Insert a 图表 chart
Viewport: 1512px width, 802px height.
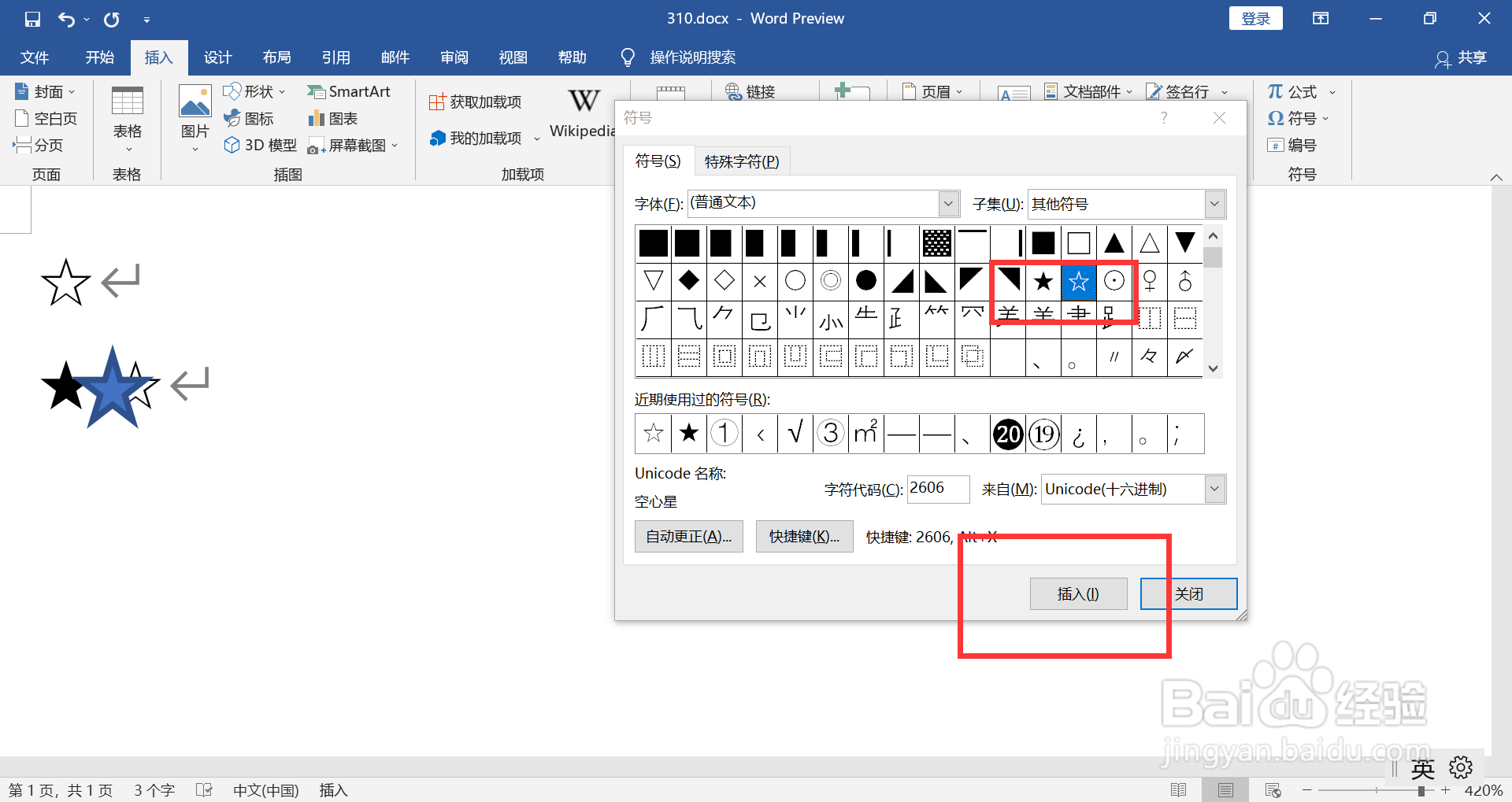point(333,119)
